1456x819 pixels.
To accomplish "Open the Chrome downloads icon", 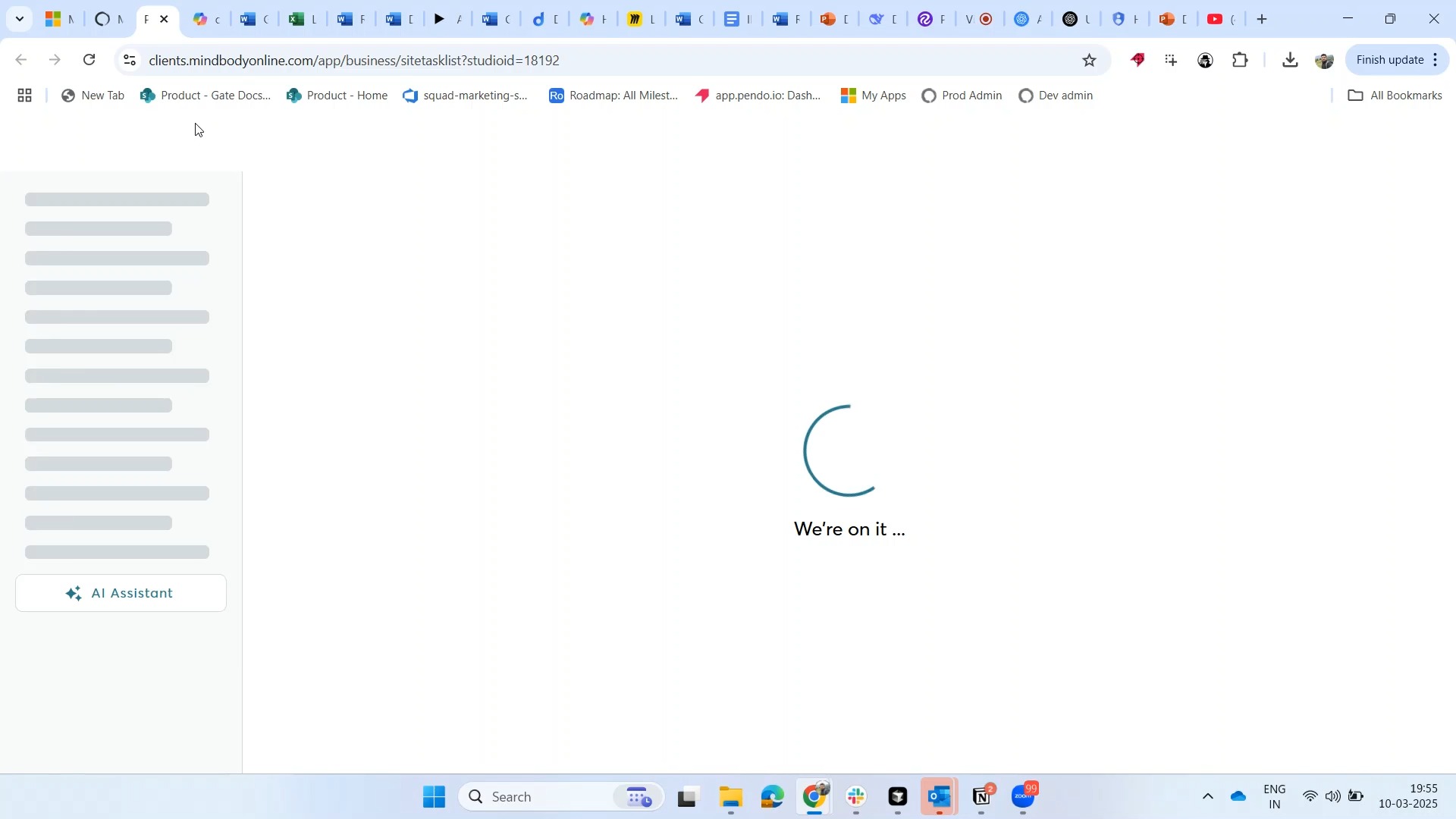I will 1291,60.
